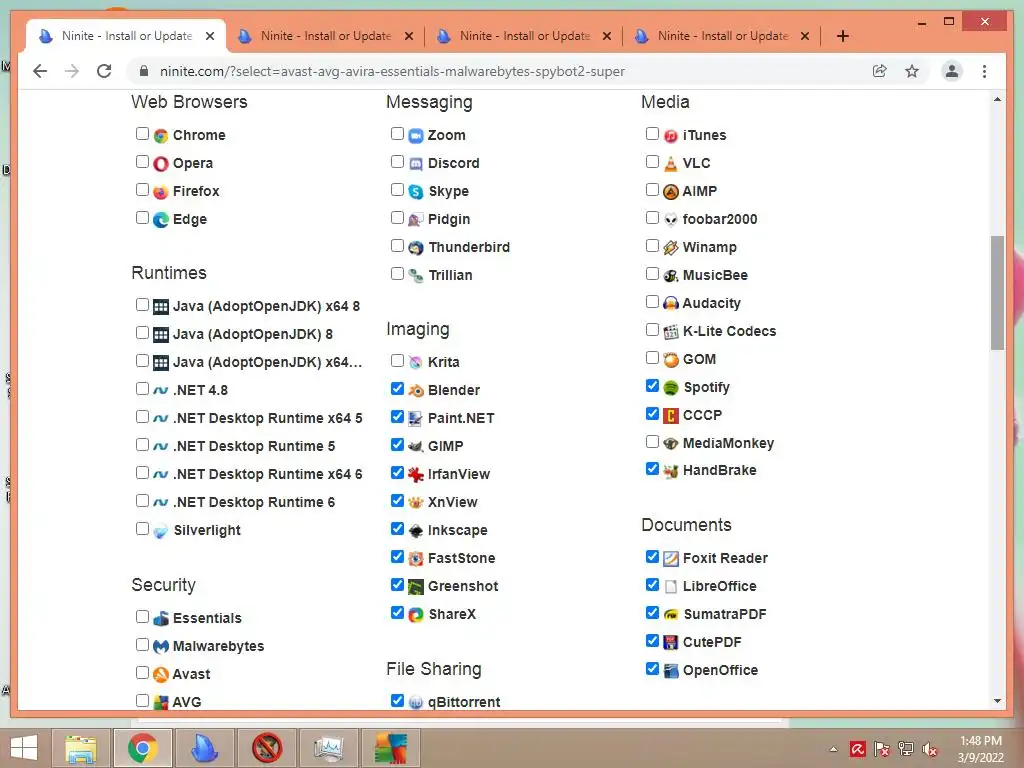This screenshot has height=768, width=1024.
Task: Click the IrfanView red icon
Action: tap(416, 475)
